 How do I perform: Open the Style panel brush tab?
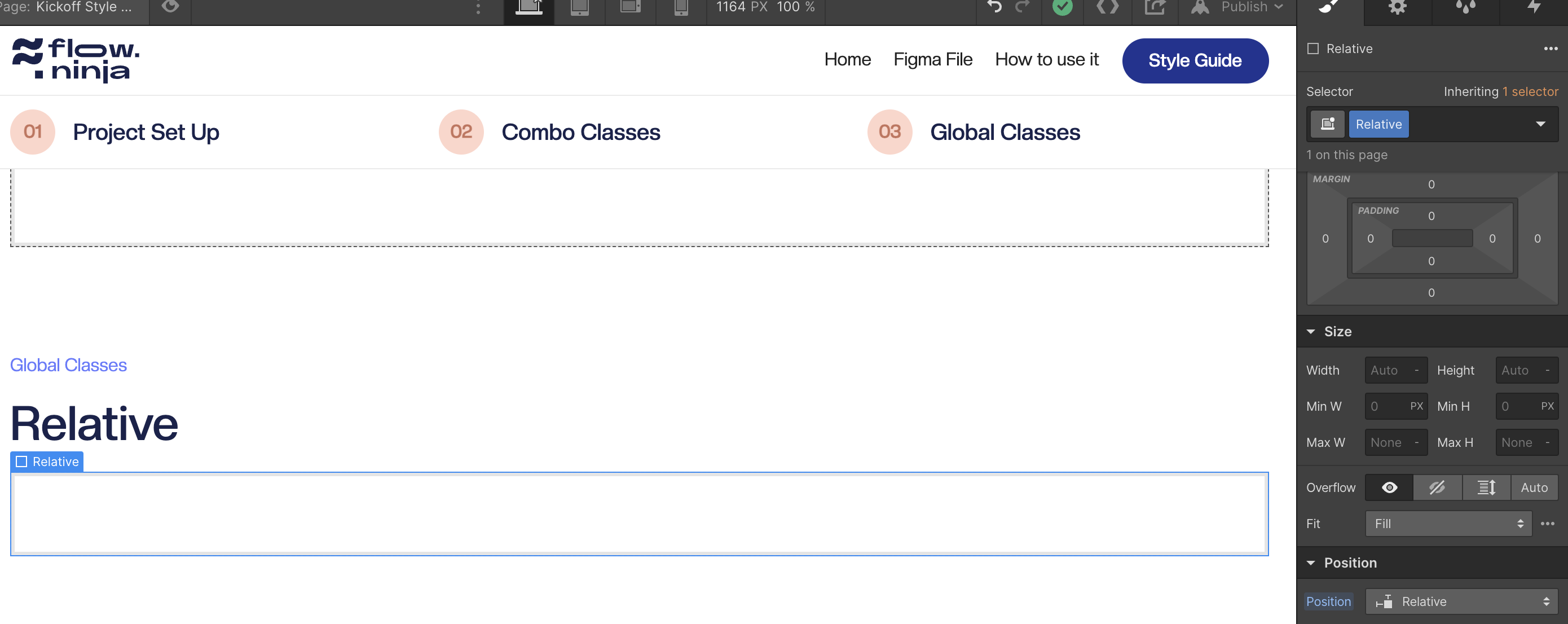point(1329,7)
